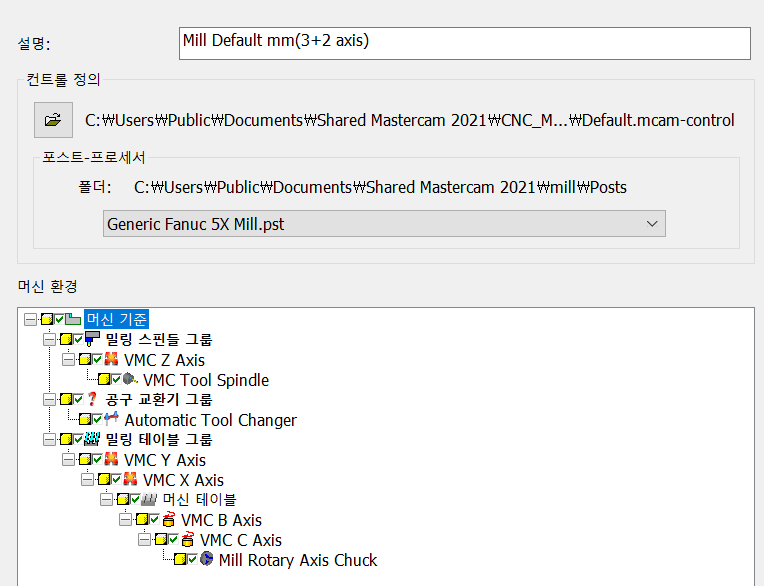Click the yellow cube icon of 밀링 스핀들 그룹
The height and width of the screenshot is (586, 764).
(x=66, y=339)
